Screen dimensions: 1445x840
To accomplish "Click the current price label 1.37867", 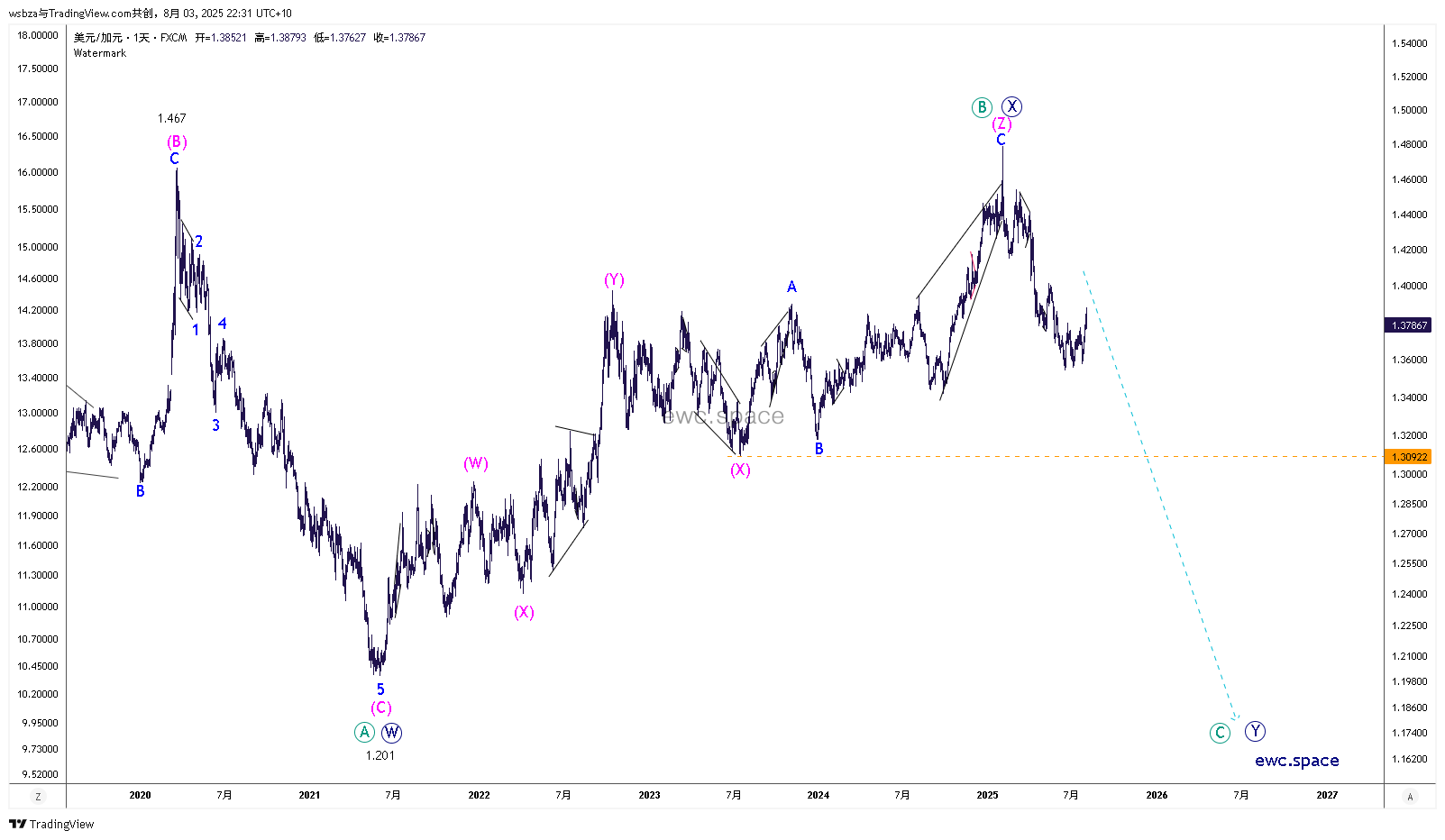I will [1409, 325].
